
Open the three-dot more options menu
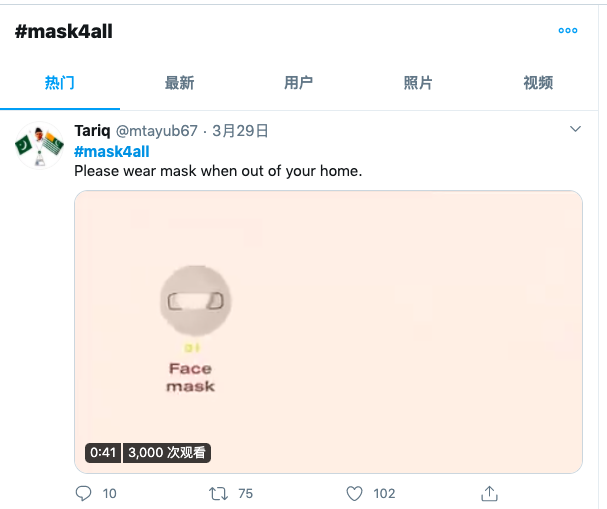click(x=568, y=31)
